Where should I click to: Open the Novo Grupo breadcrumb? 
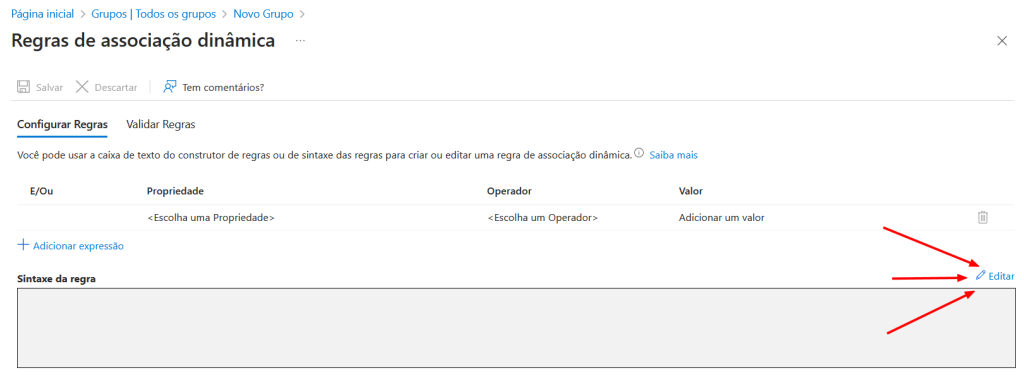(263, 13)
